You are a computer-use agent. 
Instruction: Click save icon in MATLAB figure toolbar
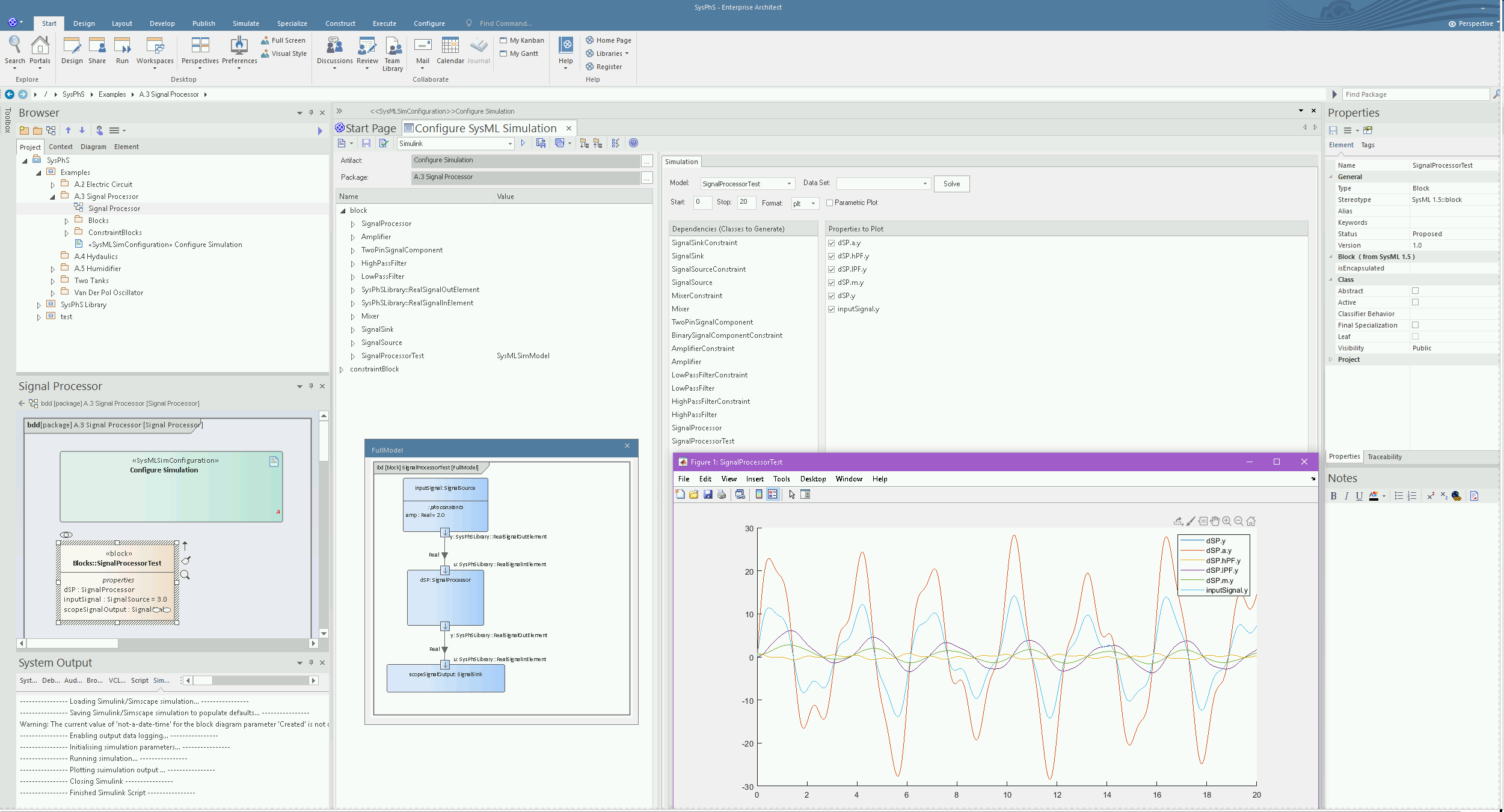pos(708,495)
